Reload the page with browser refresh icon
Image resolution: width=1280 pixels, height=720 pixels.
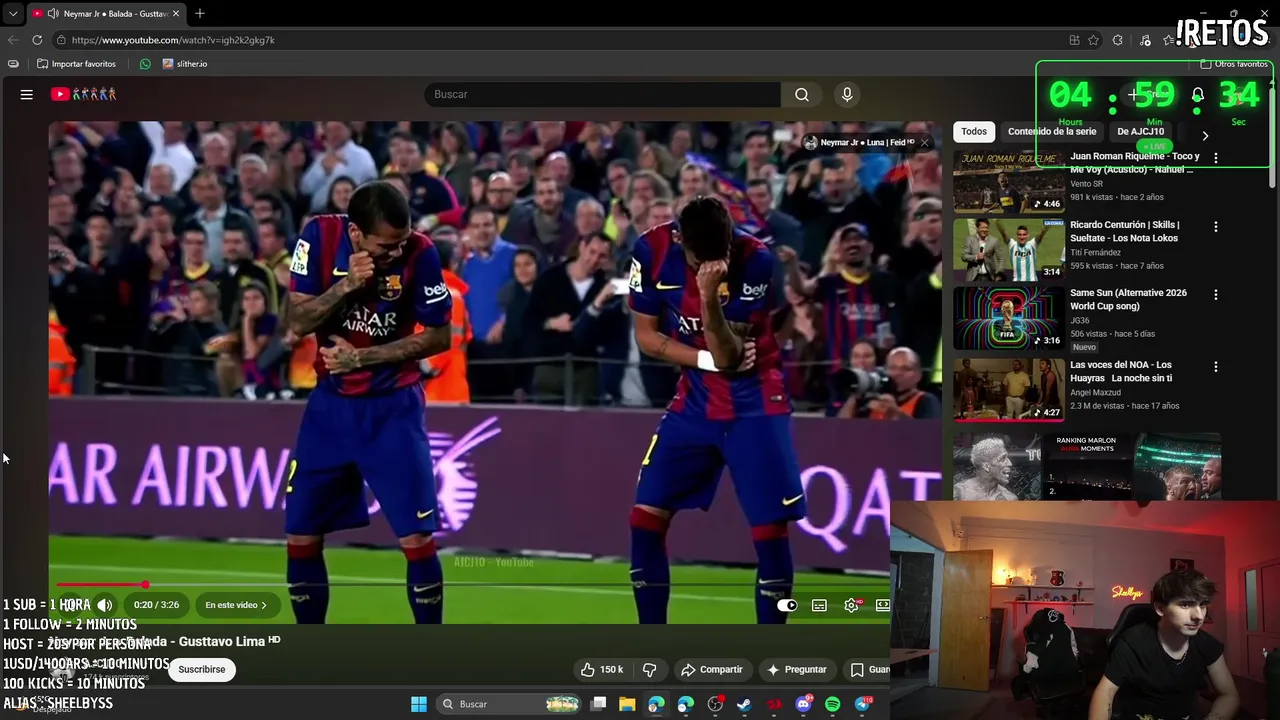pyautogui.click(x=37, y=40)
